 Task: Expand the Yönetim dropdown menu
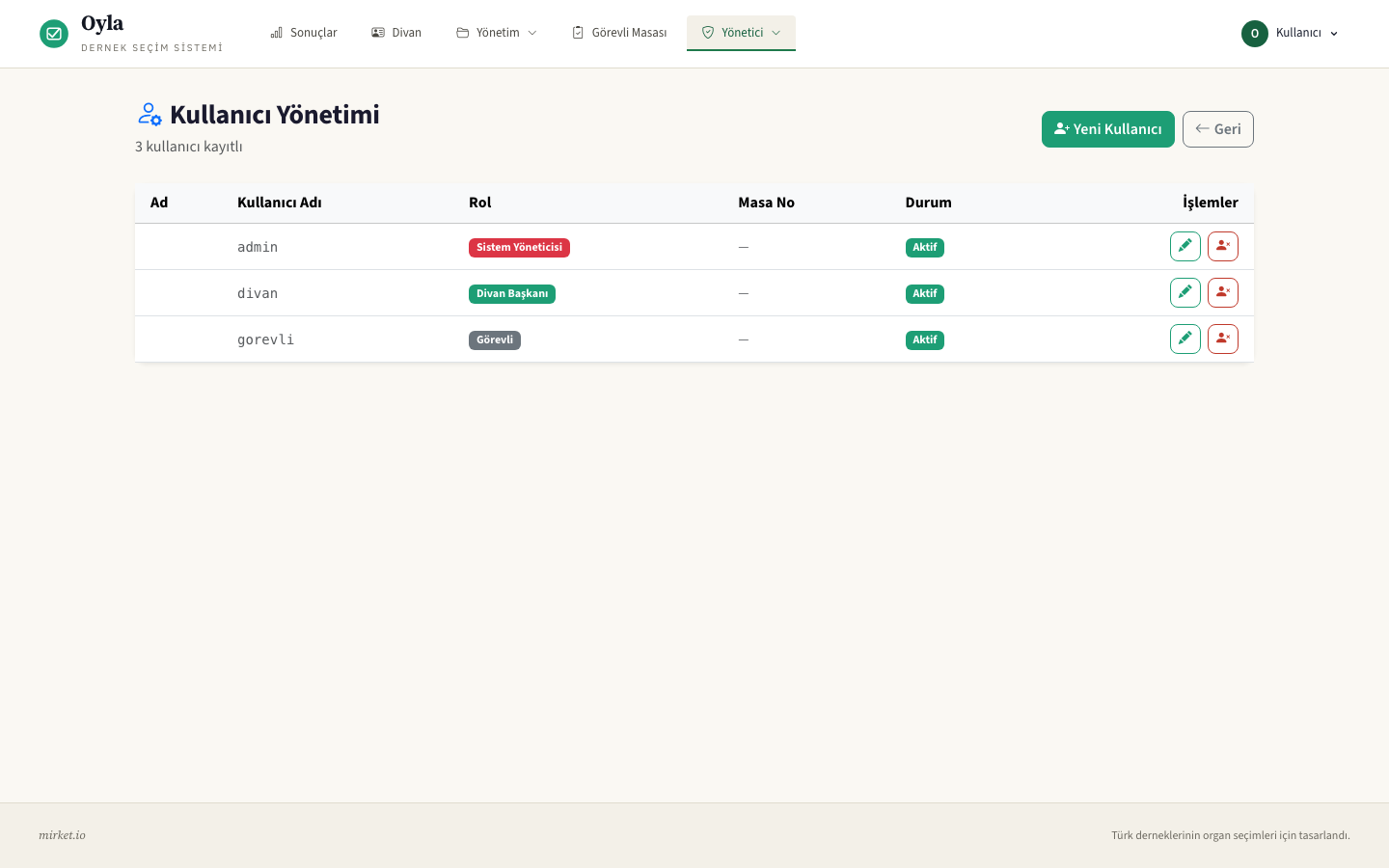pyautogui.click(x=497, y=33)
